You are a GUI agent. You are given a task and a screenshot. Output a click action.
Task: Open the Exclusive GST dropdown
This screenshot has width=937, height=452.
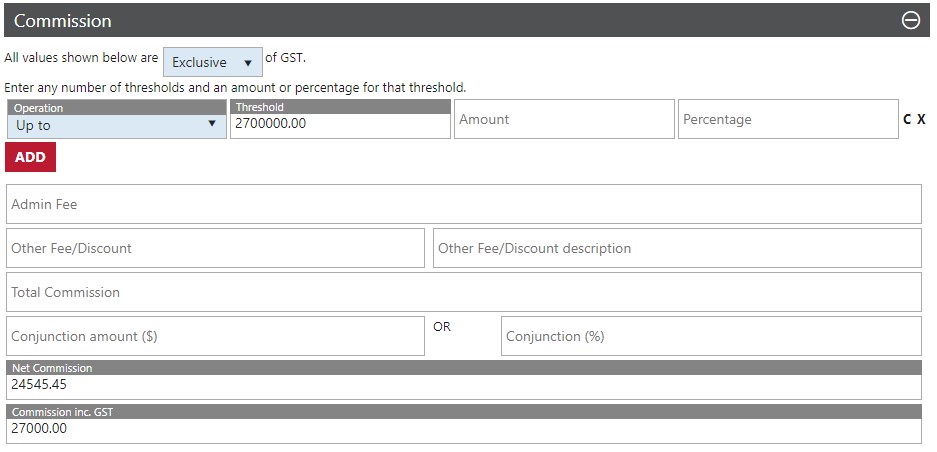pyautogui.click(x=212, y=62)
